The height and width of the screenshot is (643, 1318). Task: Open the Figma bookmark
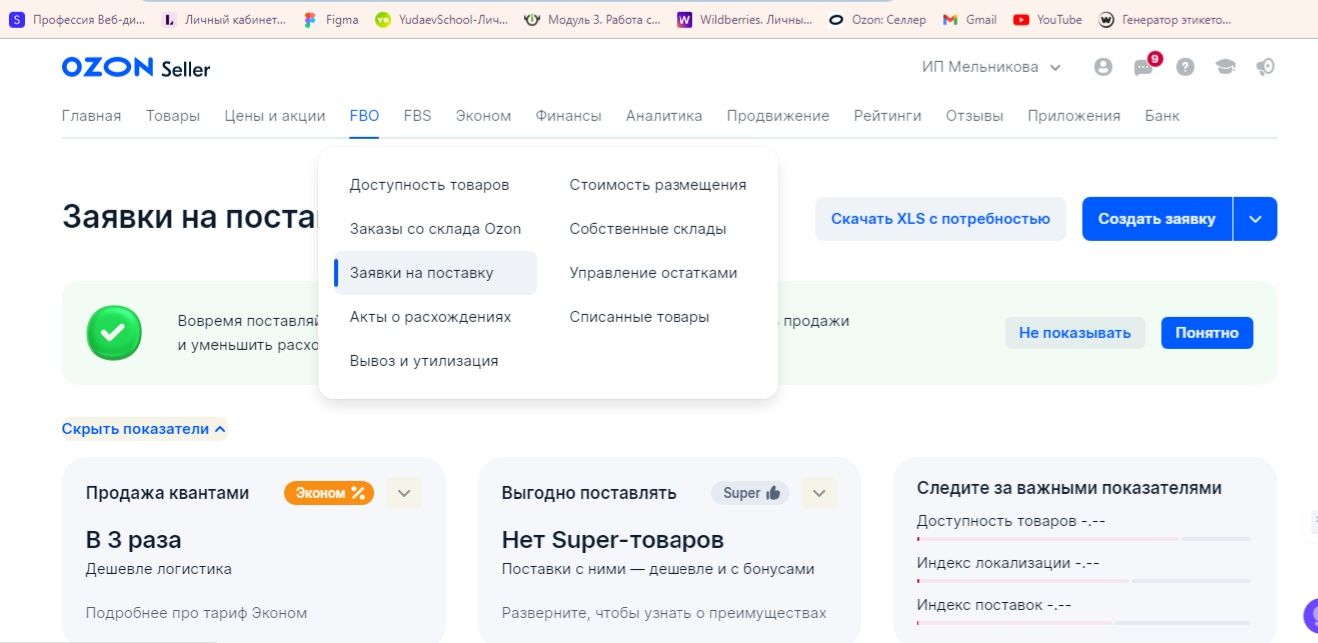coord(331,19)
